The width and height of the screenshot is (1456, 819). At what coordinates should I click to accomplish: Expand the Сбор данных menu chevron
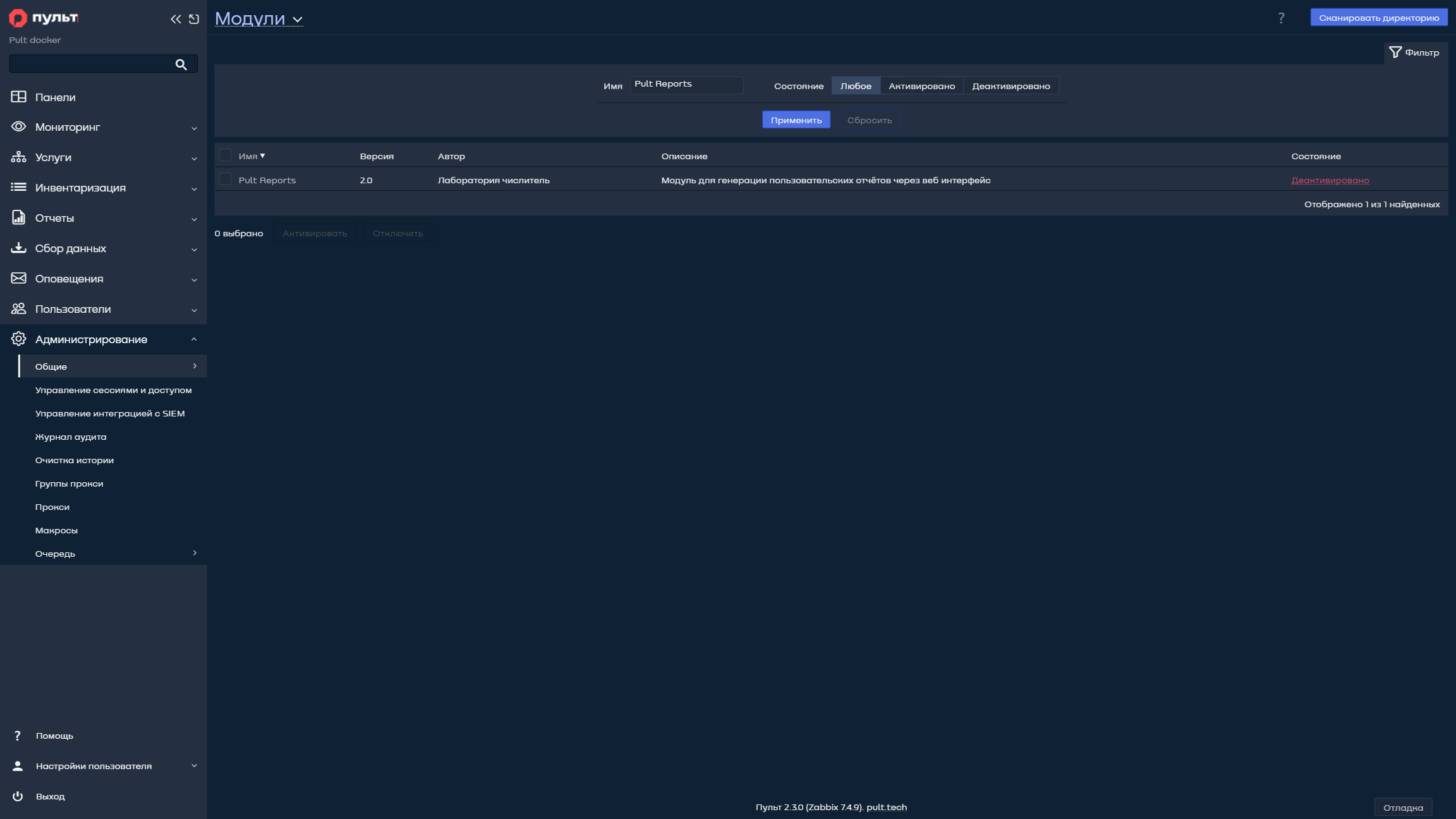tap(194, 250)
